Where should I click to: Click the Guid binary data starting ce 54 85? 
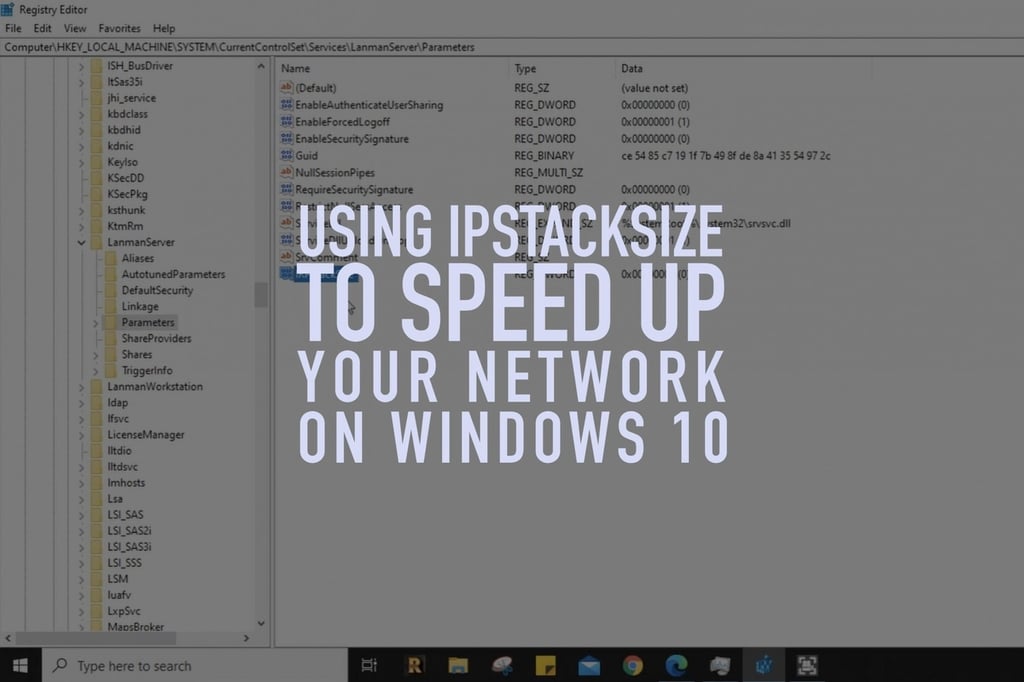click(x=726, y=155)
